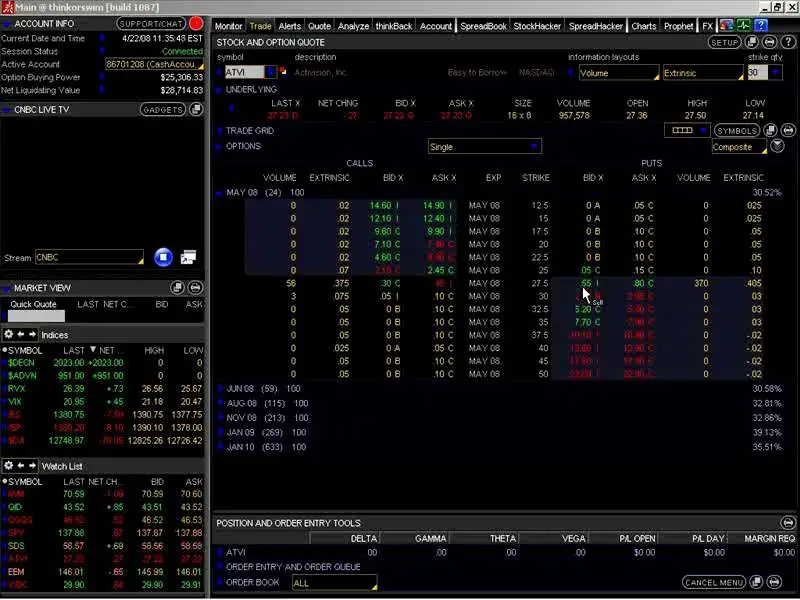This screenshot has width=800, height=600.
Task: Detach the CNBC Live TV gadget window
Action: tap(196, 110)
